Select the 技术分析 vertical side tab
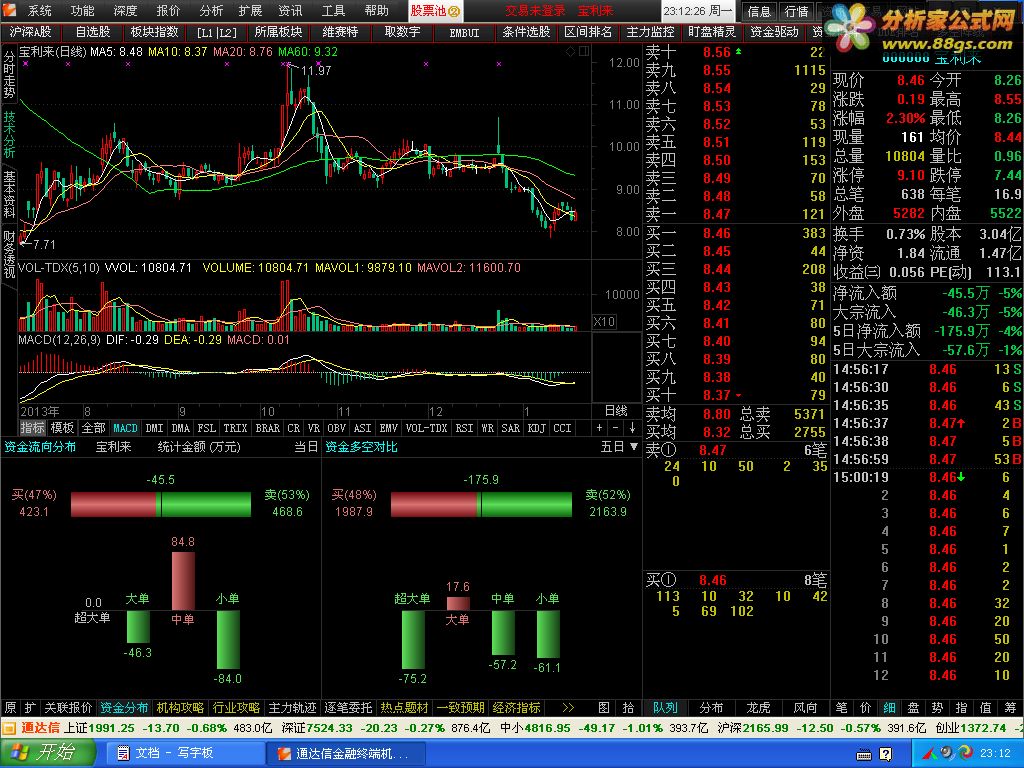 (x=9, y=135)
